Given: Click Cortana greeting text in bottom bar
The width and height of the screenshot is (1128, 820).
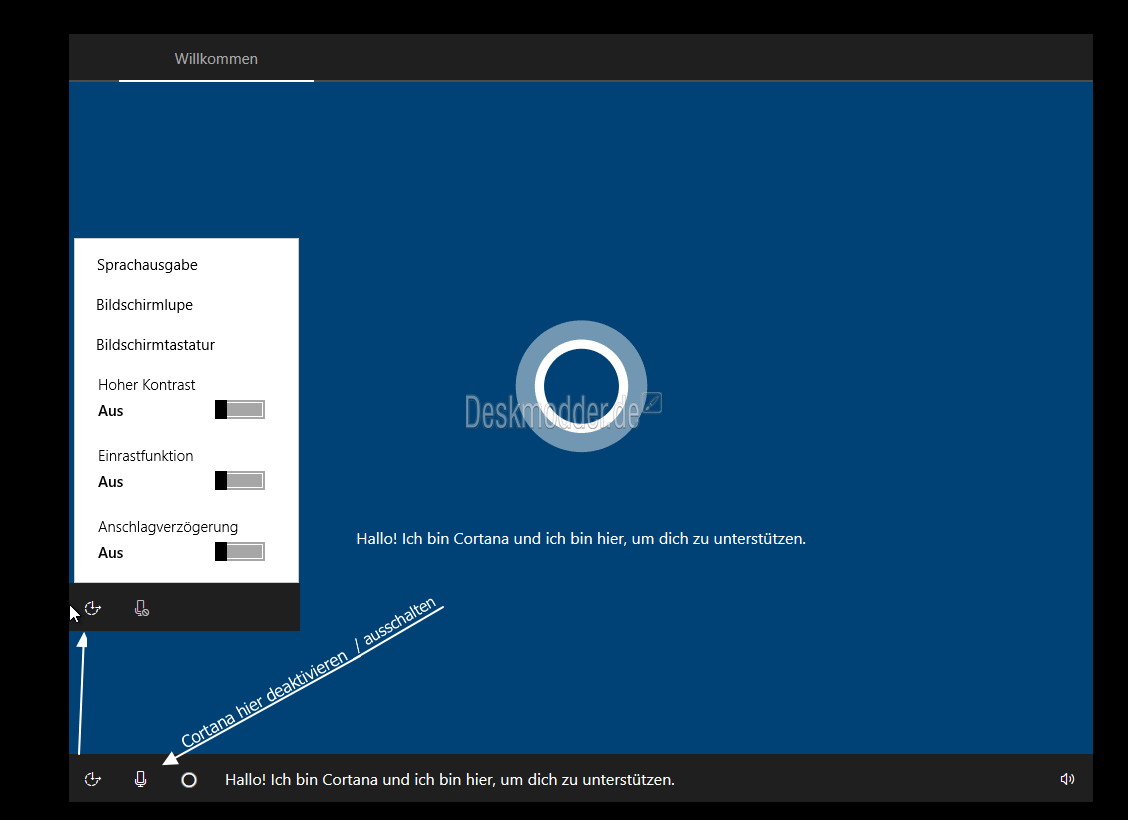Looking at the screenshot, I should tap(450, 780).
